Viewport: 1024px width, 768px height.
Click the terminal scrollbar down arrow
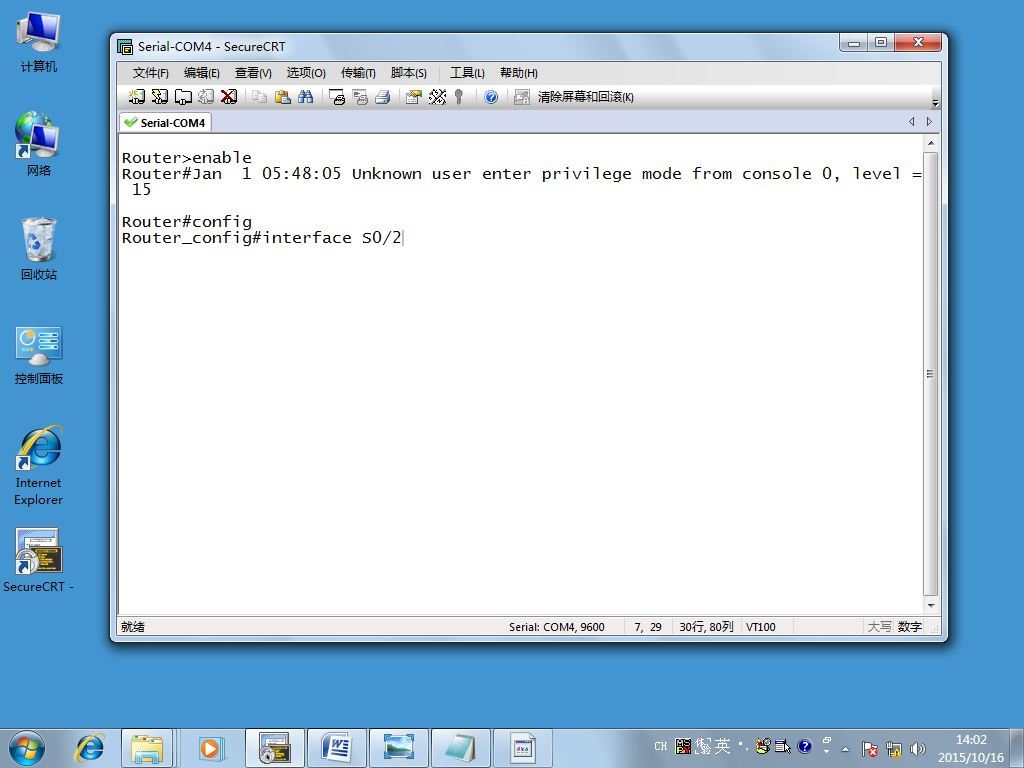pyautogui.click(x=931, y=605)
